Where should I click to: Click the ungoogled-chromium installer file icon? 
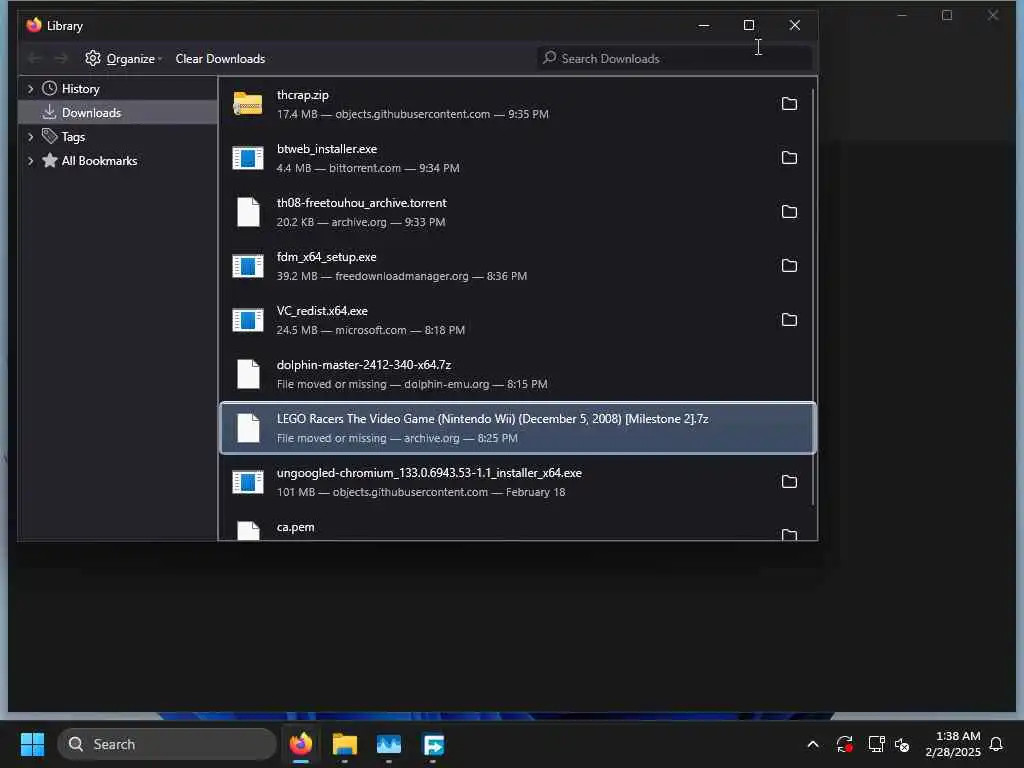click(248, 482)
